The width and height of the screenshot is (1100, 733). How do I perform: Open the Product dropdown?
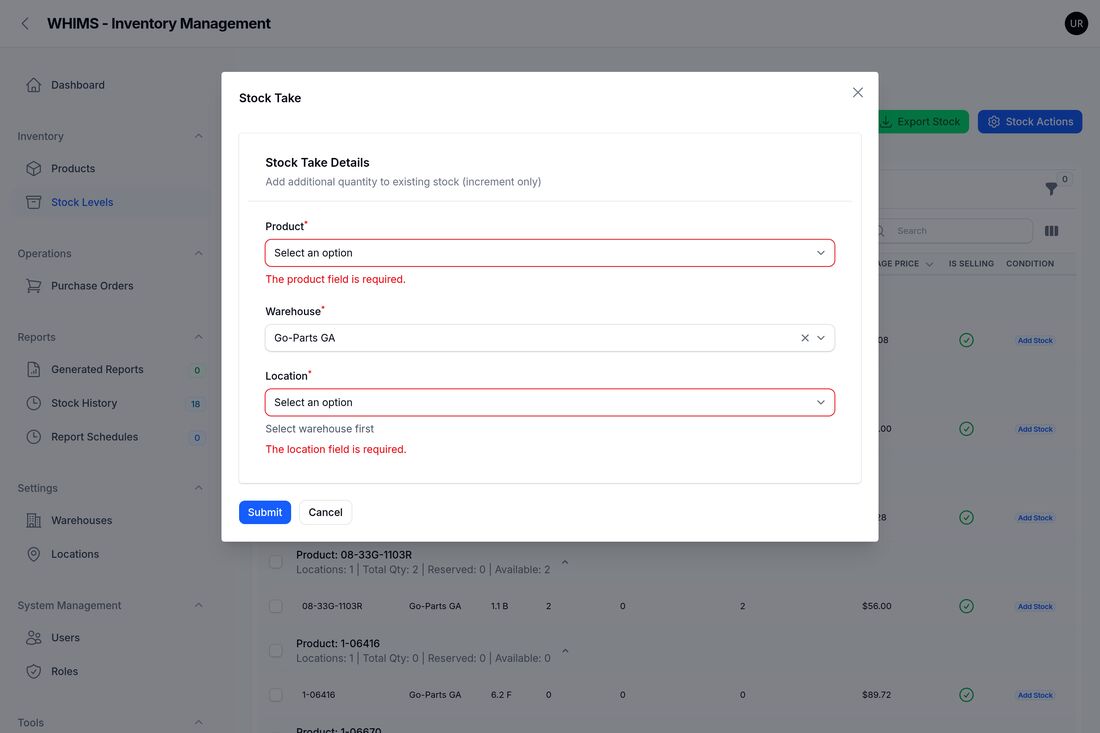549,253
